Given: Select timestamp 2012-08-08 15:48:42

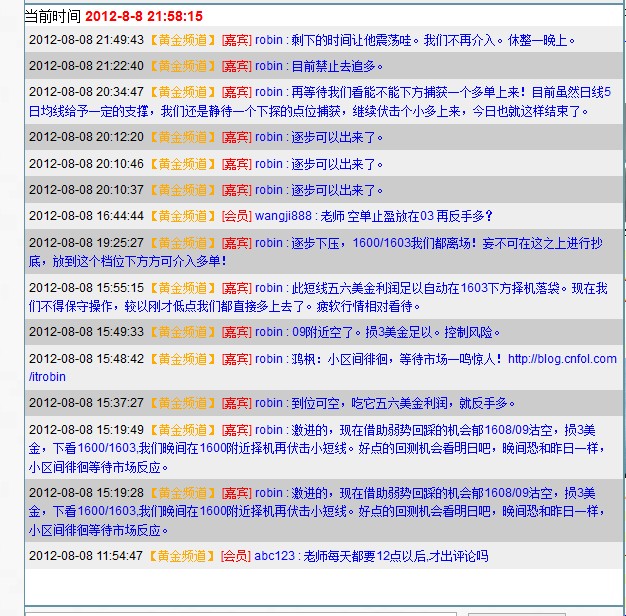Looking at the screenshot, I should pyautogui.click(x=86, y=359).
